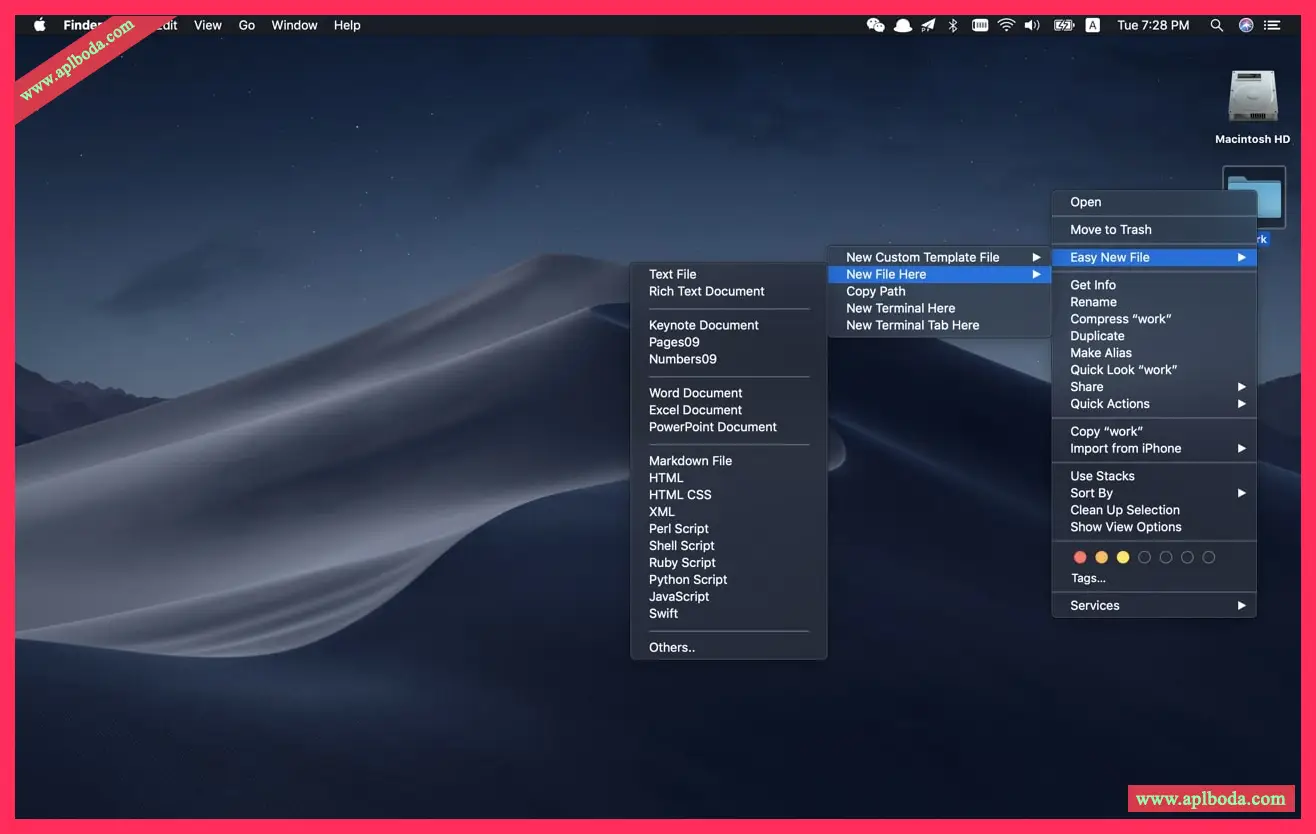Click the WeChat icon in the menu bar
The width and height of the screenshot is (1316, 834).
point(876,25)
